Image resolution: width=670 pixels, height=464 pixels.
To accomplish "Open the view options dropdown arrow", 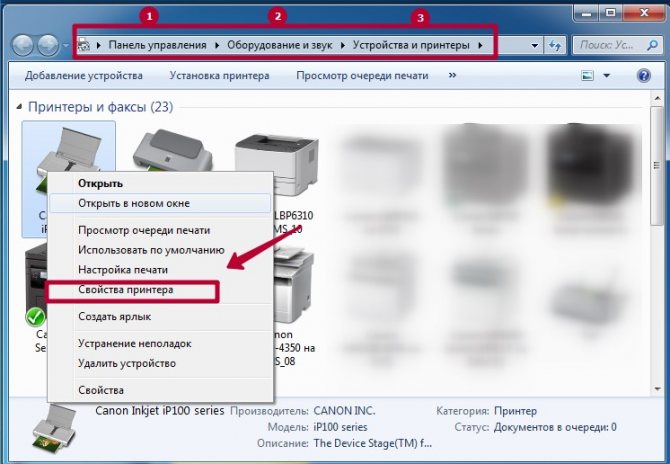I will (x=606, y=76).
